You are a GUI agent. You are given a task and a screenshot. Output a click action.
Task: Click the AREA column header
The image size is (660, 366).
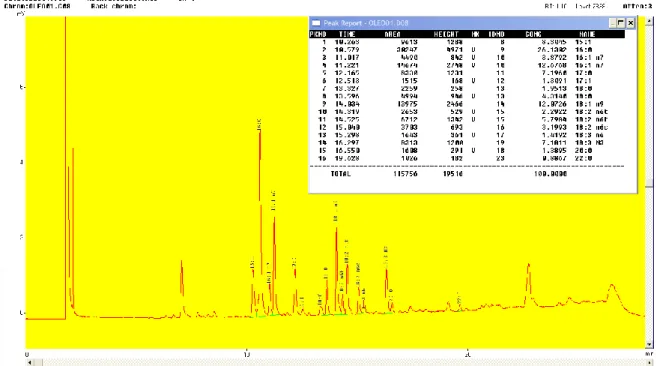click(x=392, y=34)
